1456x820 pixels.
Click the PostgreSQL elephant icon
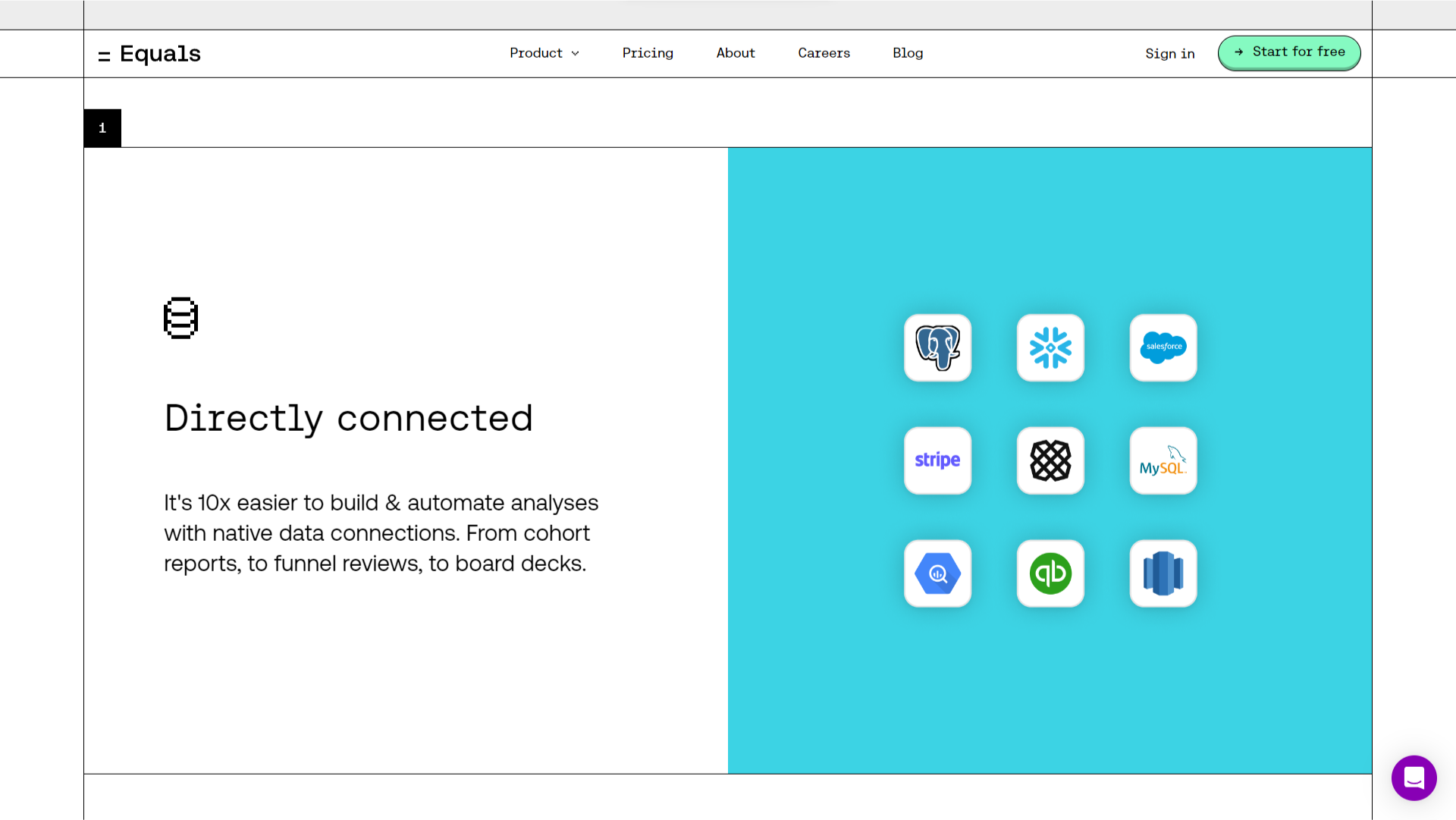[937, 347]
